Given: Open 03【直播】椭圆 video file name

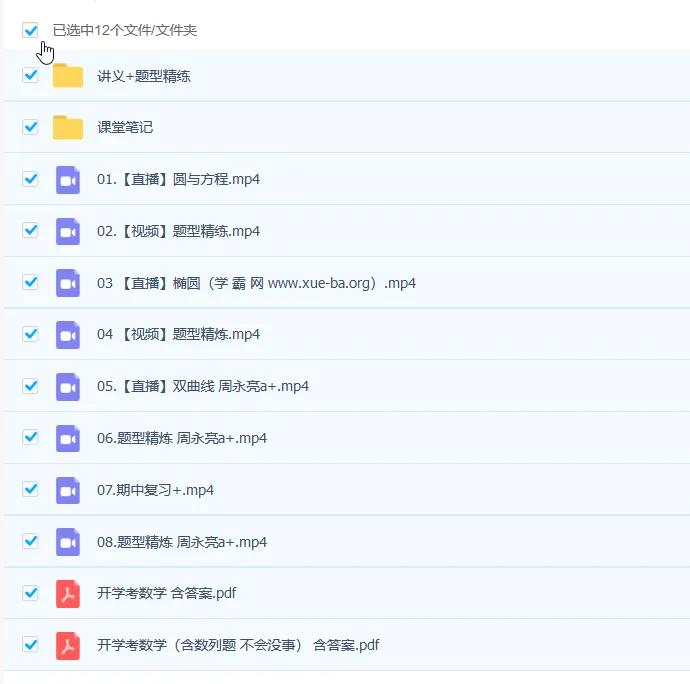Looking at the screenshot, I should tap(256, 283).
